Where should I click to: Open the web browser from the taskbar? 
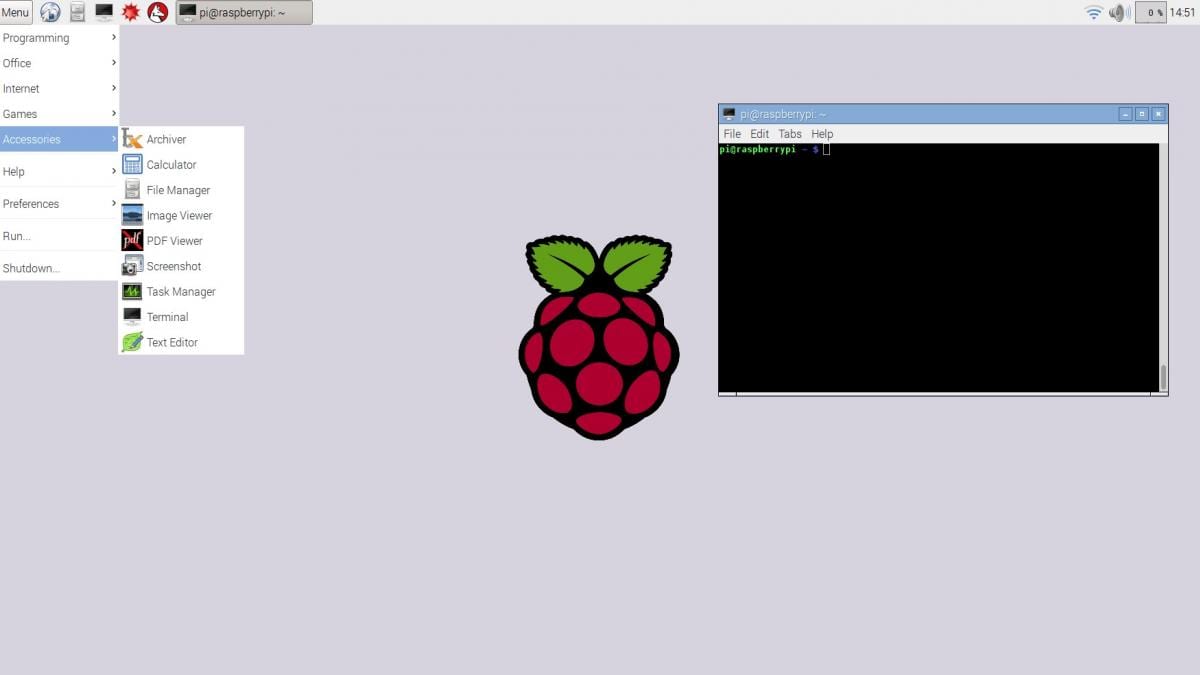[x=49, y=12]
